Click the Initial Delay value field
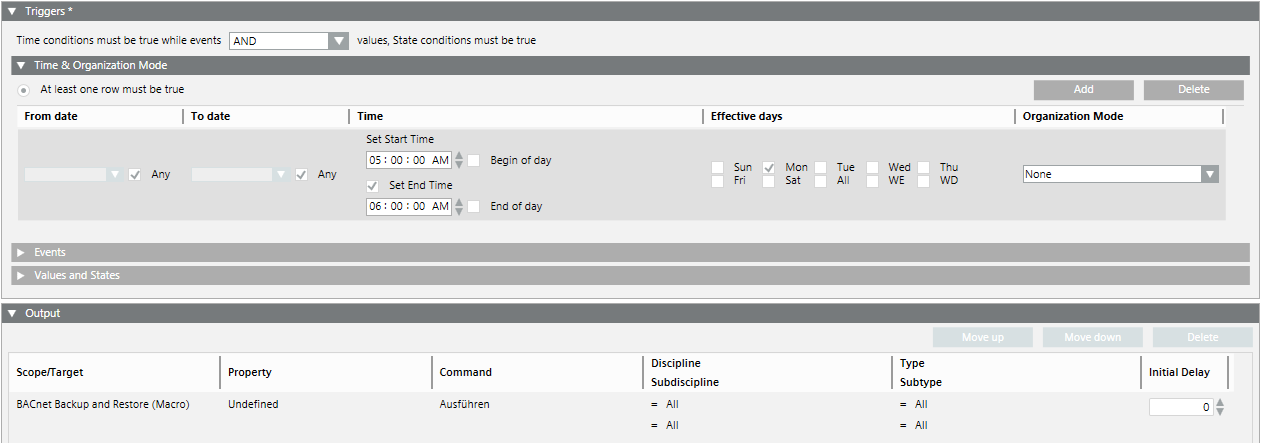The image size is (1261, 444). [x=1181, y=407]
